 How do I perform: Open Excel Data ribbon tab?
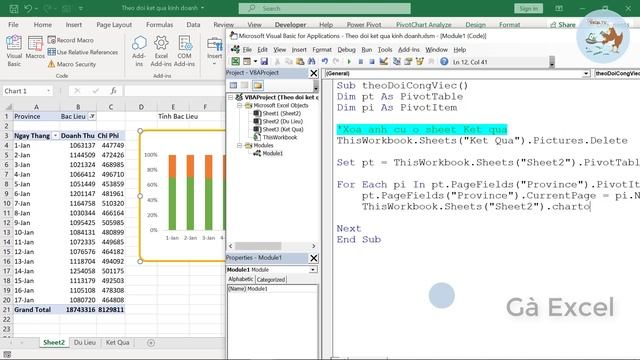pos(193,24)
